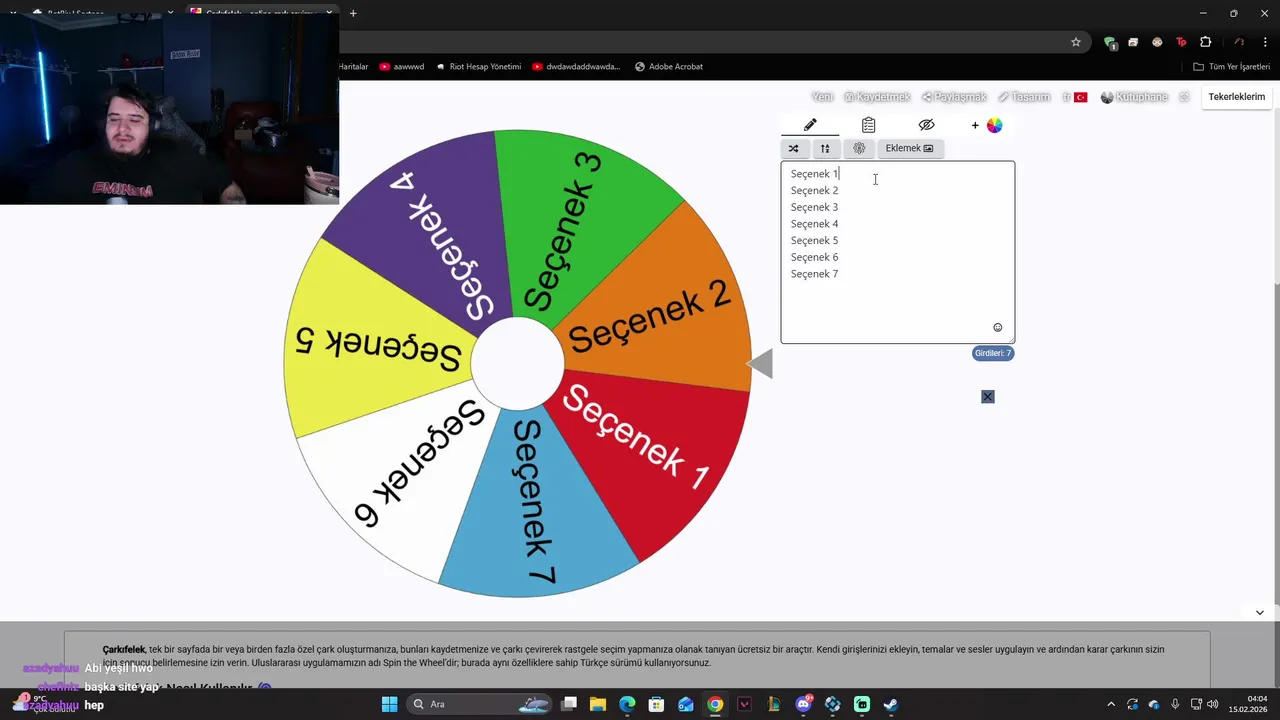
Task: Click 'Seçenek 7' line in entries list
Action: coord(814,274)
